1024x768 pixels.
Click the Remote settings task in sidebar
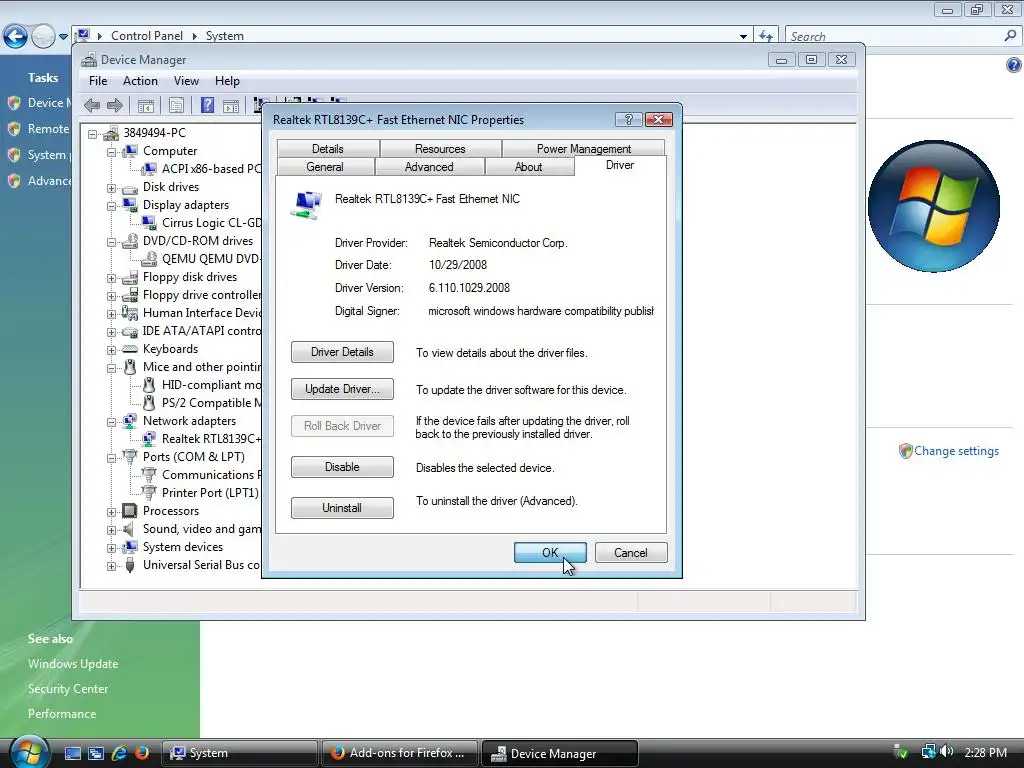click(x=48, y=129)
